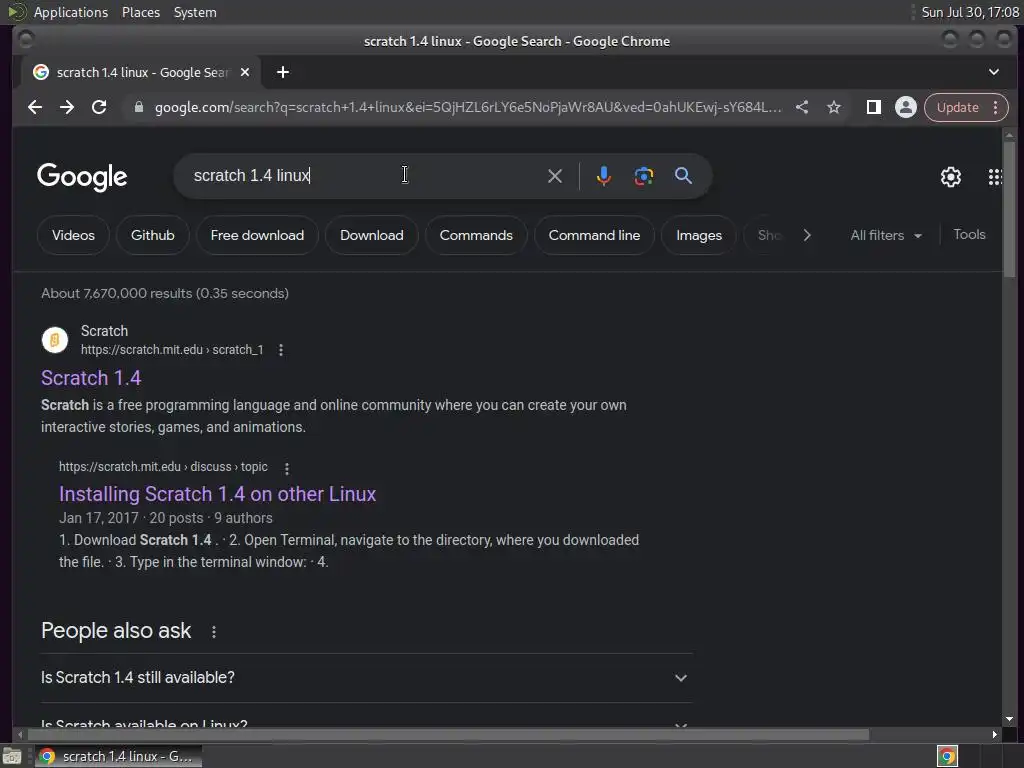This screenshot has height=768, width=1024.
Task: Search by image with Google Lens
Action: (x=643, y=176)
